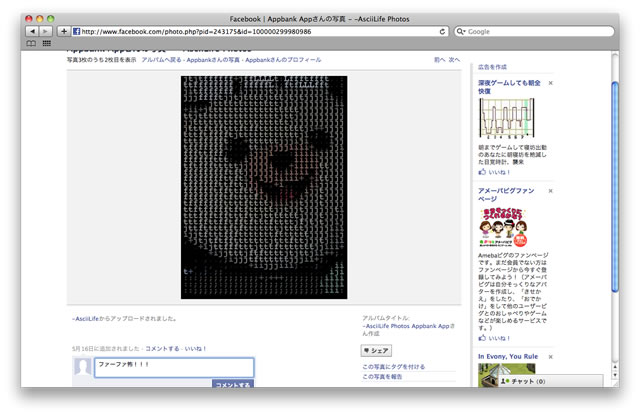Open the チャット chat bar
The image size is (640, 416).
point(549,381)
